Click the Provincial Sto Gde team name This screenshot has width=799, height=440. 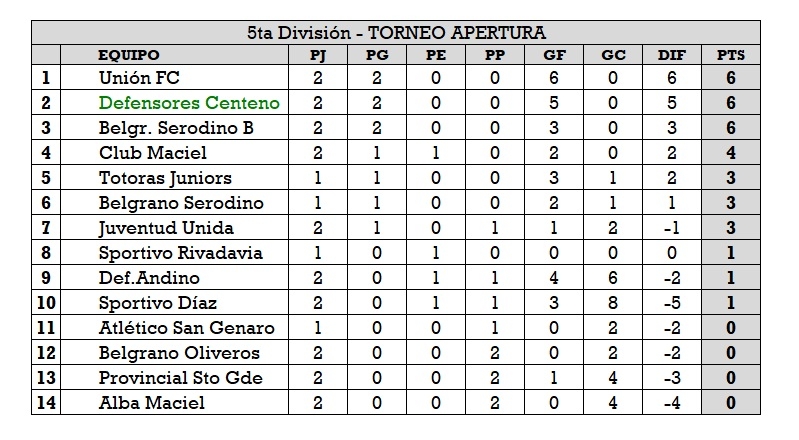coord(180,378)
